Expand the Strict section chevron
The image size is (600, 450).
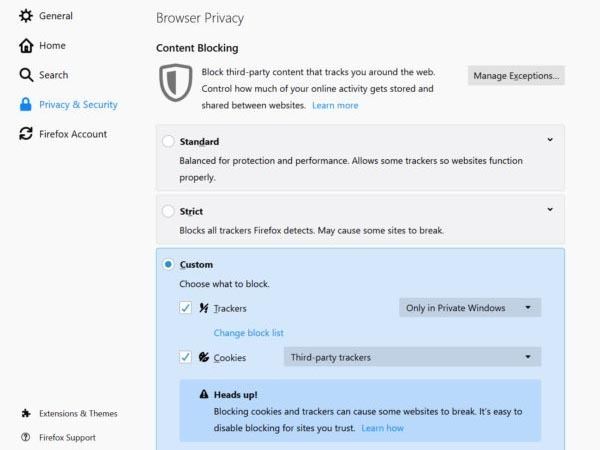[x=550, y=209]
